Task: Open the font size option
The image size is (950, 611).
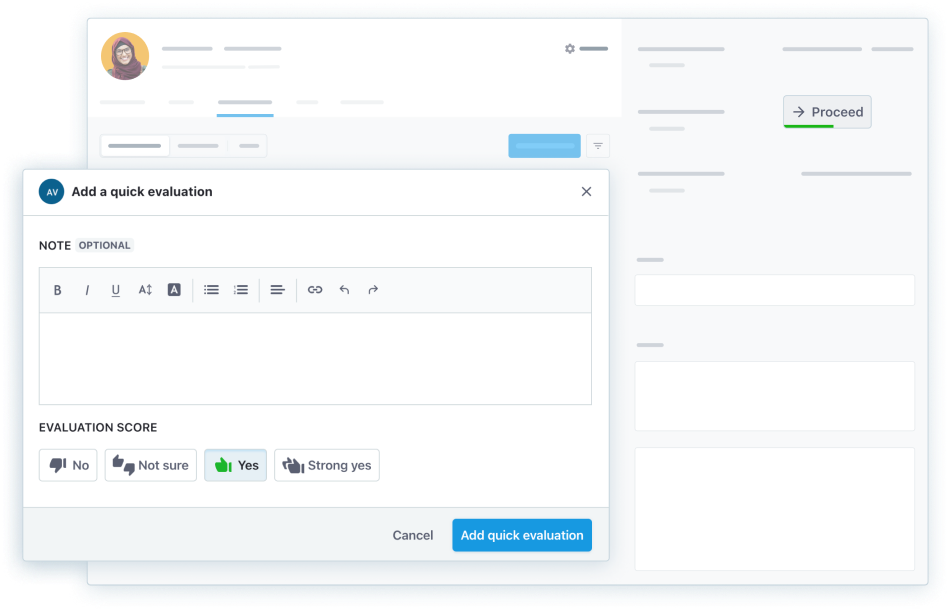Action: click(x=145, y=290)
